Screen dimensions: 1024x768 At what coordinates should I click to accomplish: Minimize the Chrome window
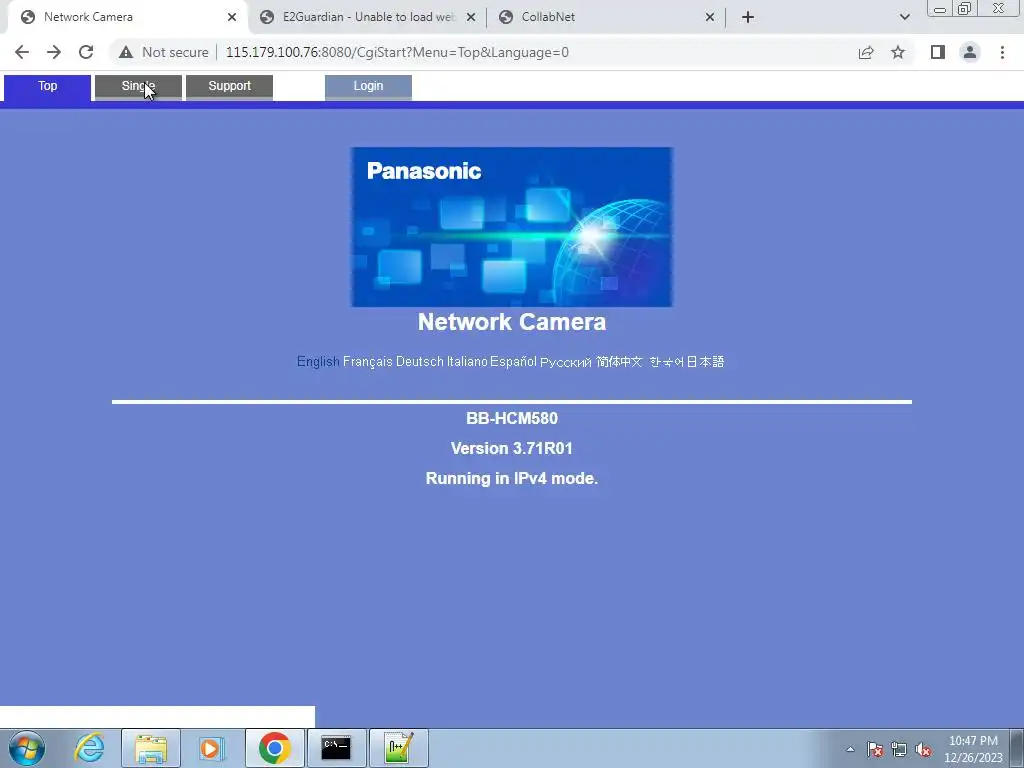click(940, 9)
